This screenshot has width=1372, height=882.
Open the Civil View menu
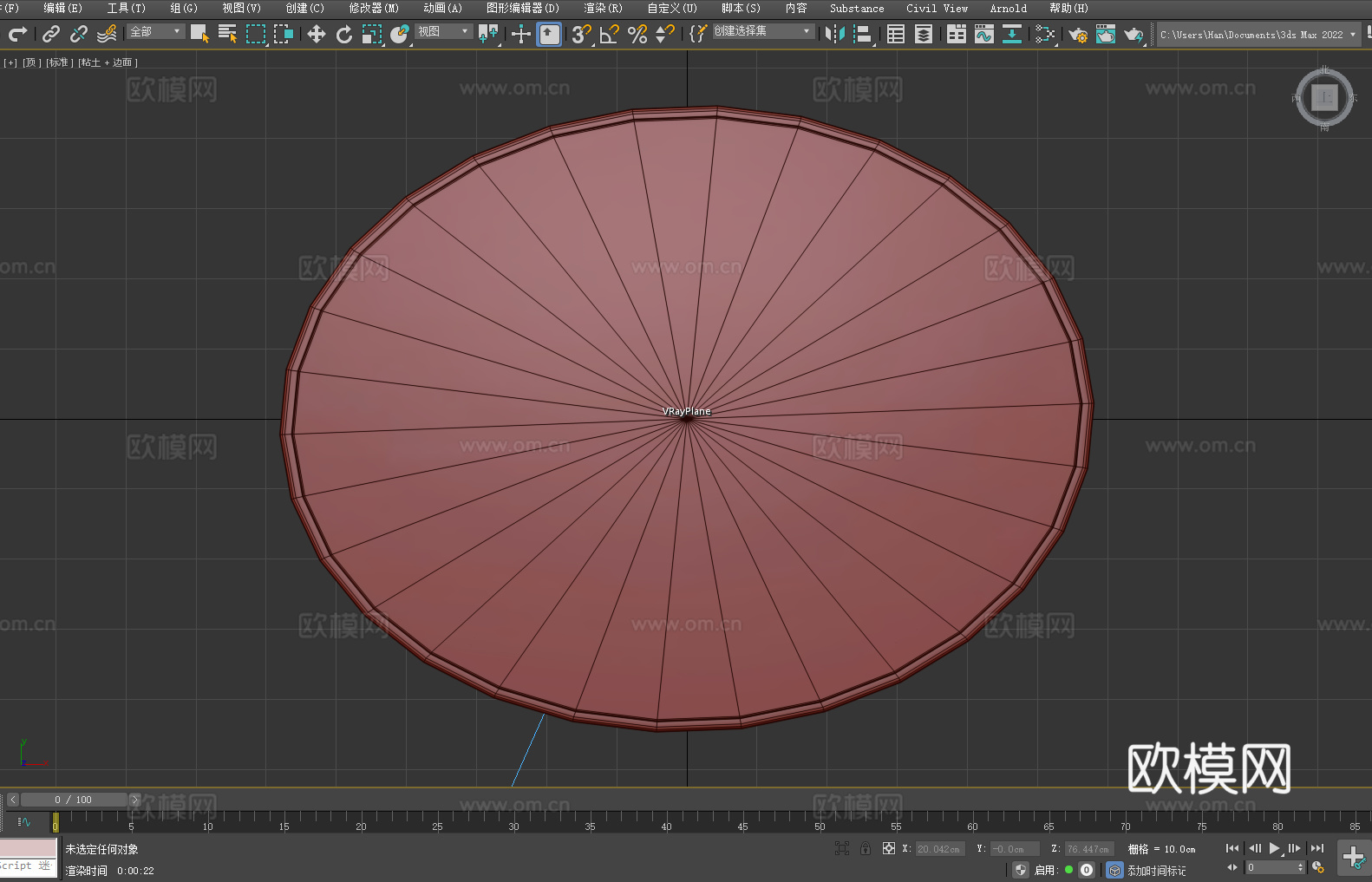tap(937, 8)
